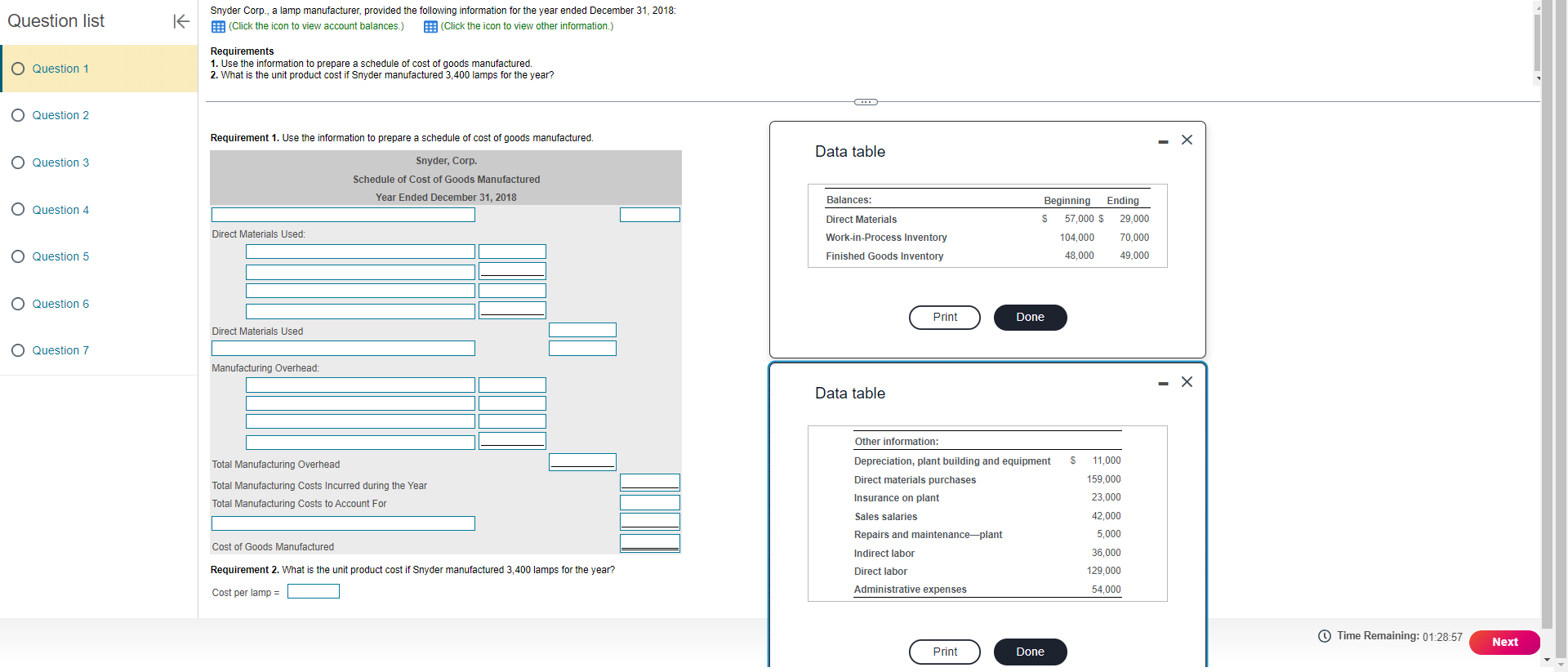Open the first Direct Materials Used line dropdown field
The width and height of the screenshot is (1568, 672).
coord(360,251)
